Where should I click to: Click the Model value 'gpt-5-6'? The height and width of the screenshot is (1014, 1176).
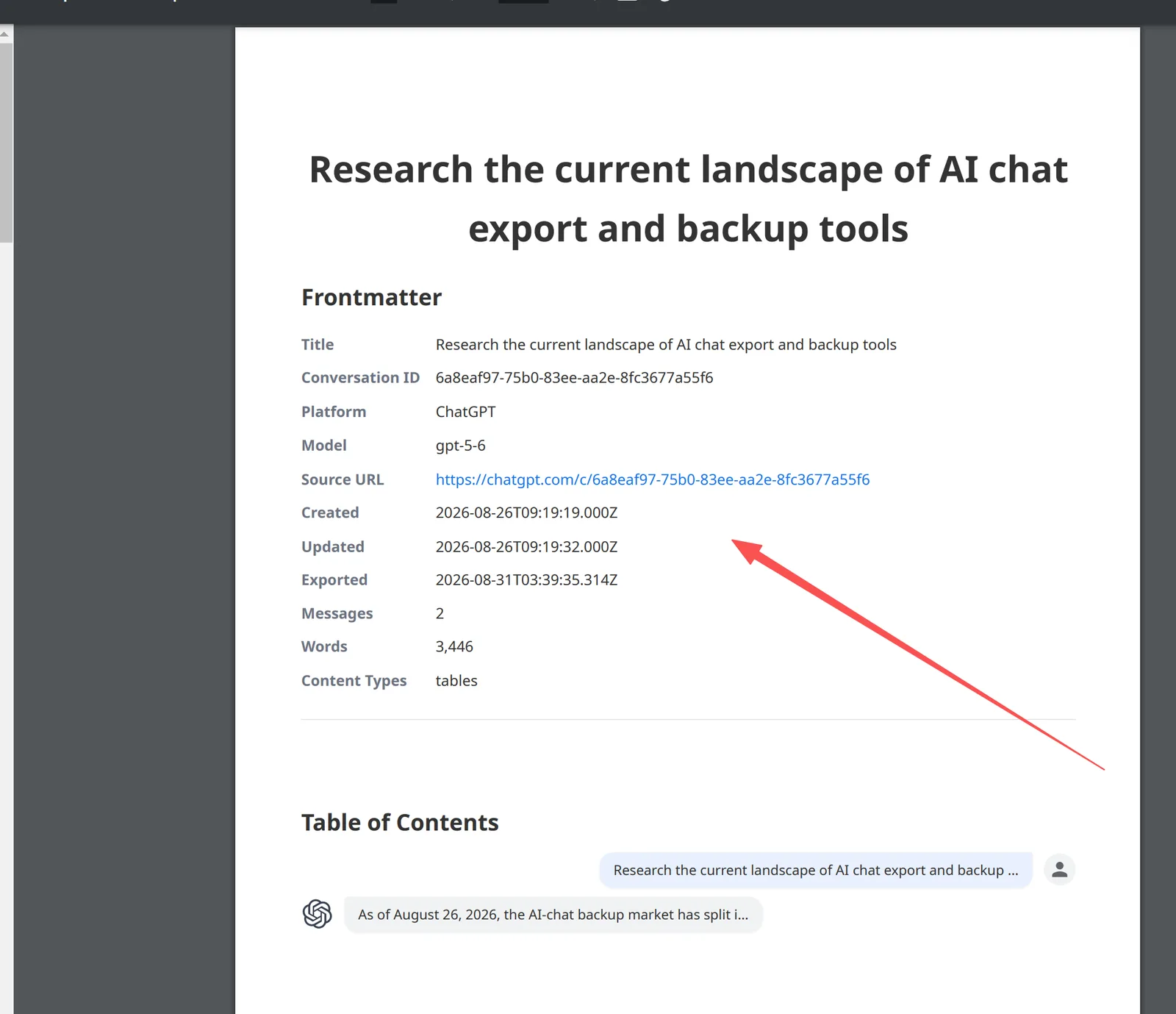[460, 446]
